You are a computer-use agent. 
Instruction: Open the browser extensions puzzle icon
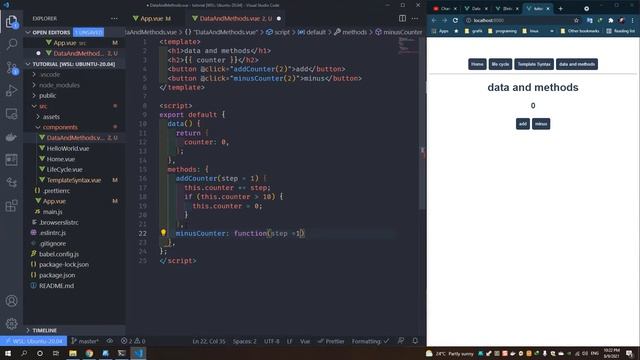(x=611, y=20)
